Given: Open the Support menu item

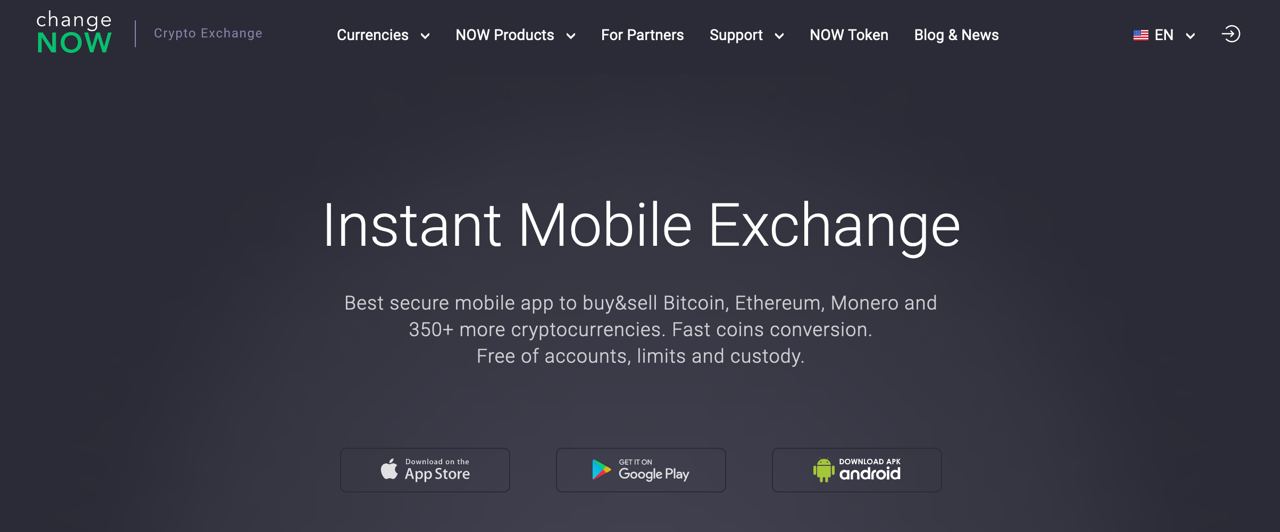Looking at the screenshot, I should 736,35.
